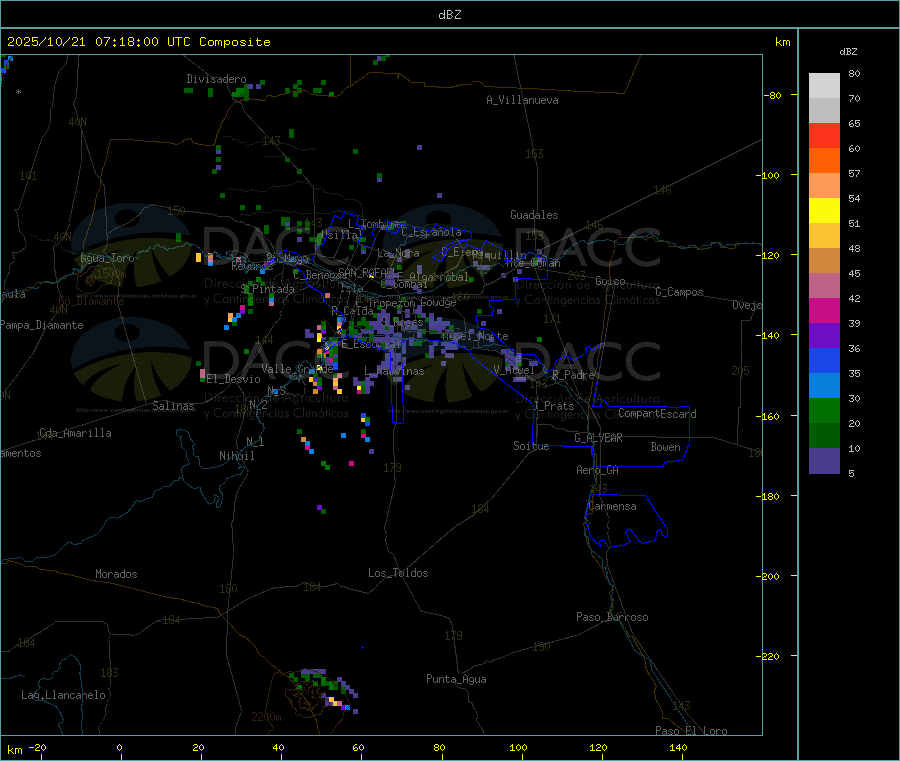Screen dimensions: 900x761
Task: Click the Bowen town label
Action: 665,446
